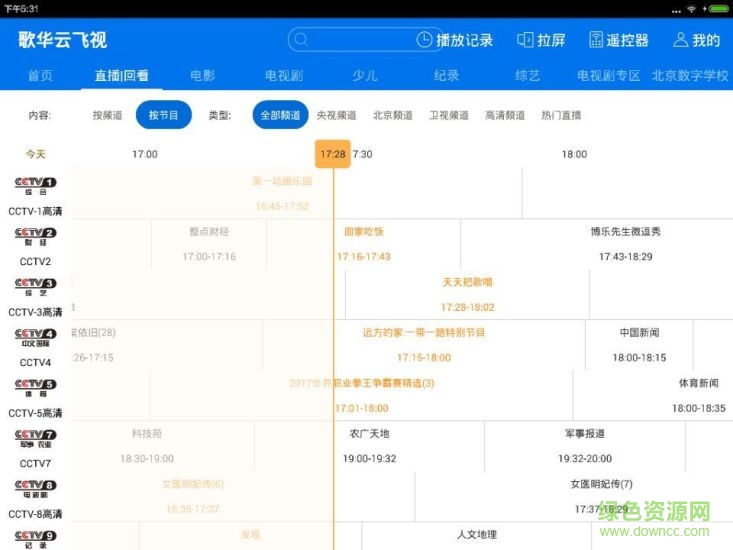Tap the 歌华云飞视 app title

(63, 40)
